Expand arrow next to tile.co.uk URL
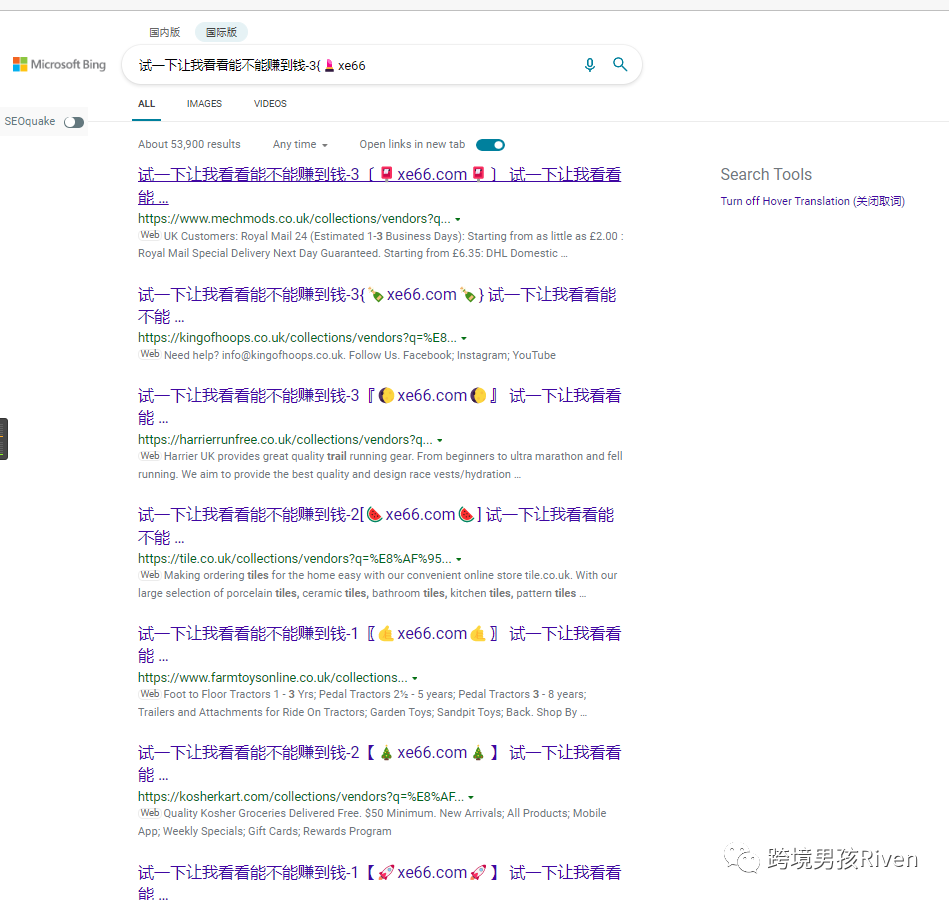Image resolution: width=949 pixels, height=900 pixels. 459,560
